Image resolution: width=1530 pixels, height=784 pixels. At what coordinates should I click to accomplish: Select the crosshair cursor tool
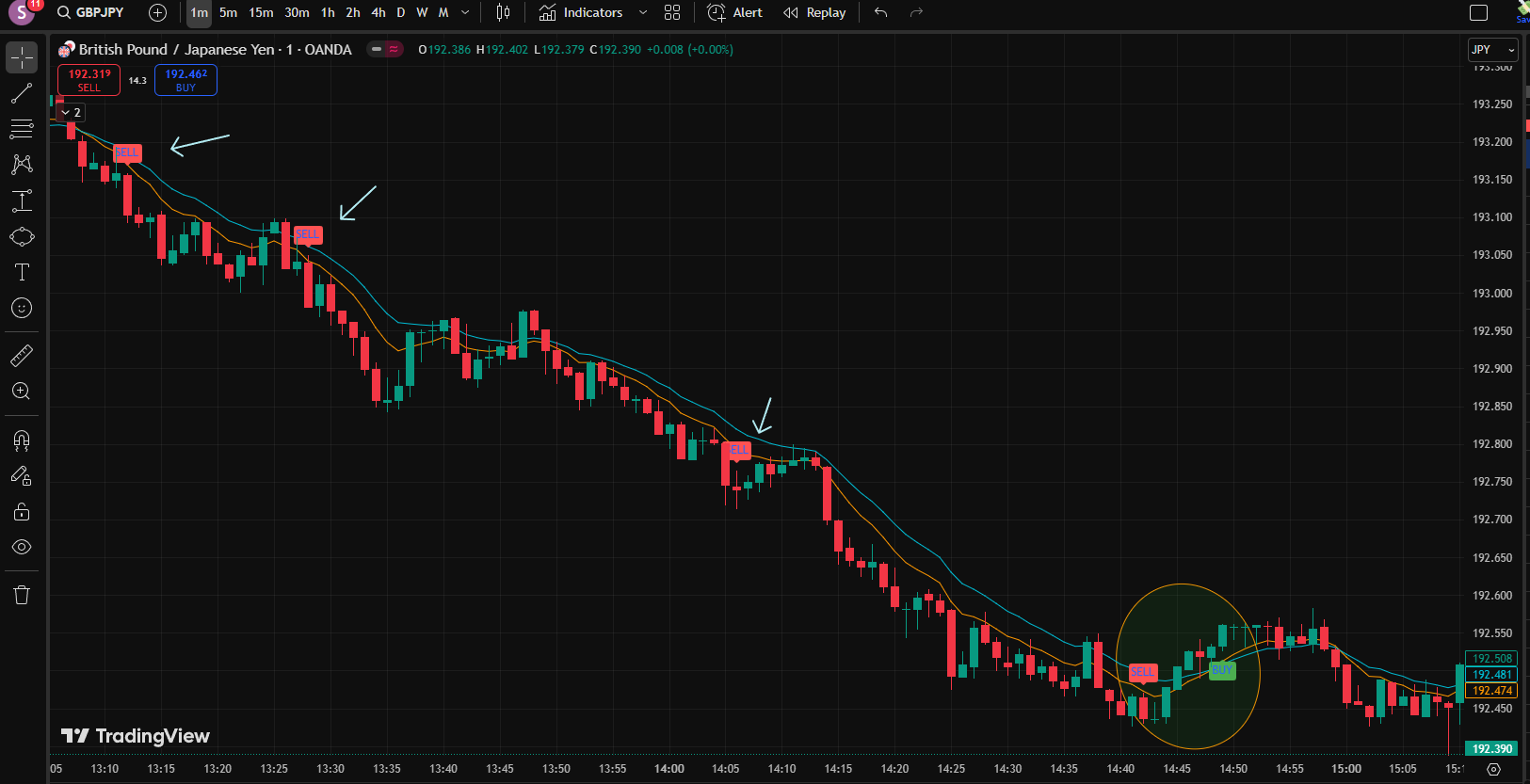[x=22, y=57]
